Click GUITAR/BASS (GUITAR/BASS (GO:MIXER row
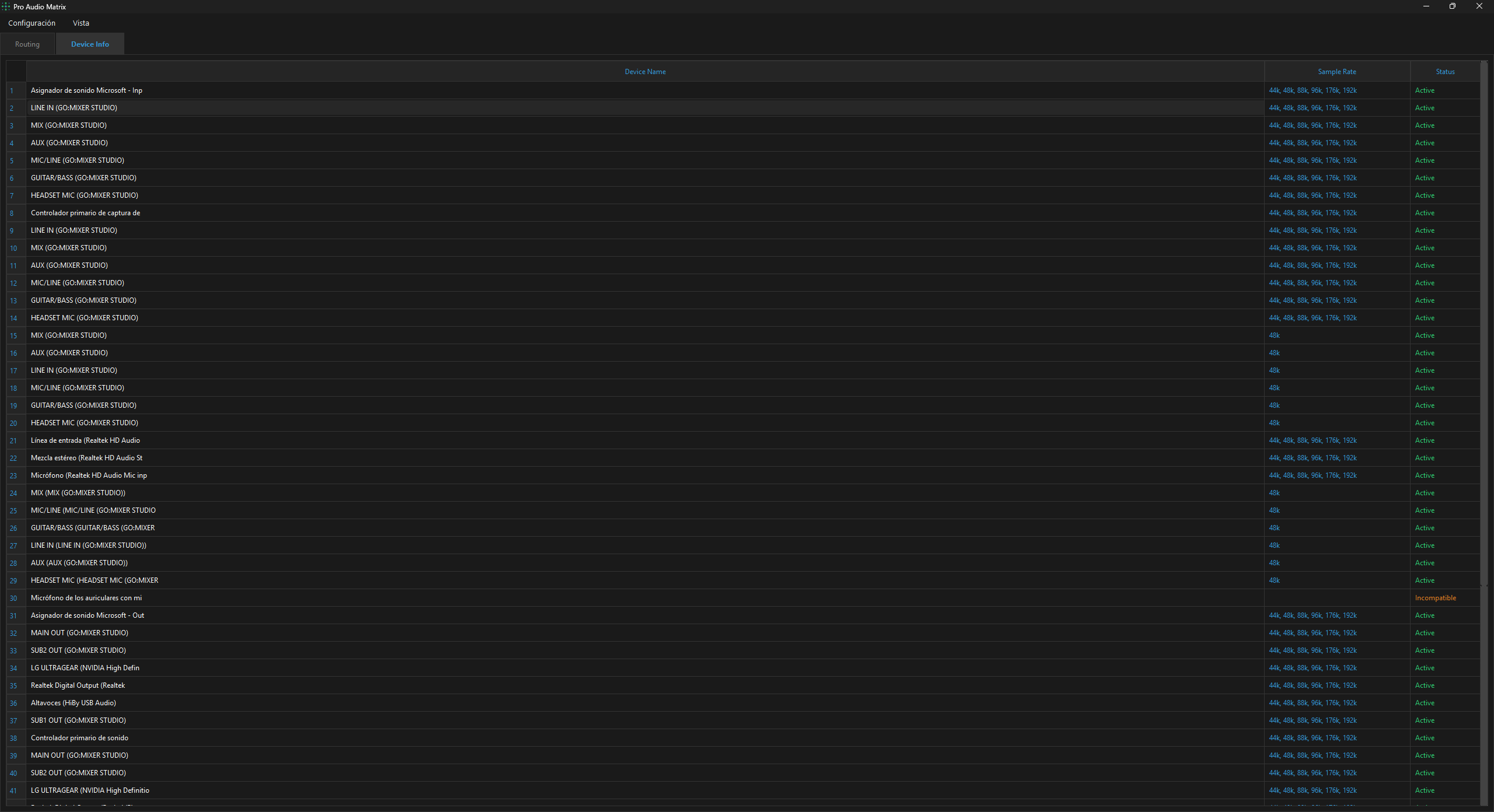 tap(645, 528)
